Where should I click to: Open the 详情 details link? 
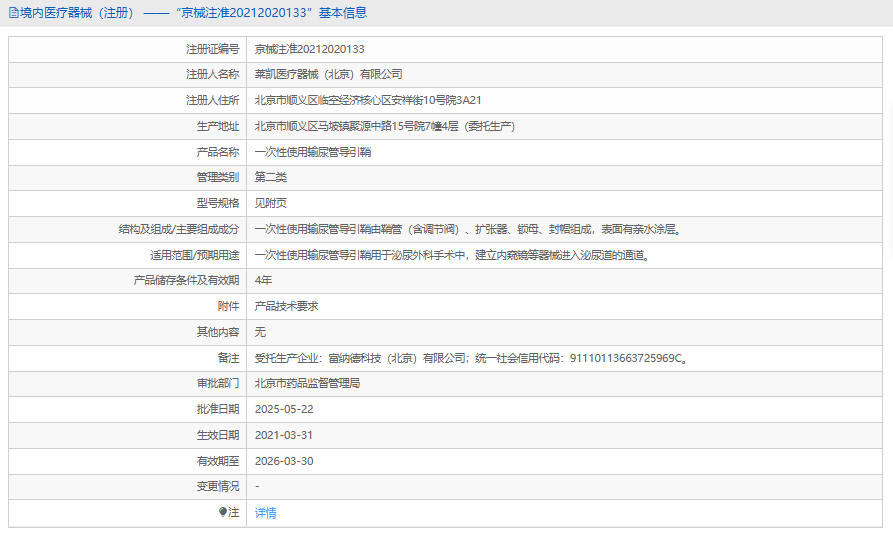coord(265,512)
